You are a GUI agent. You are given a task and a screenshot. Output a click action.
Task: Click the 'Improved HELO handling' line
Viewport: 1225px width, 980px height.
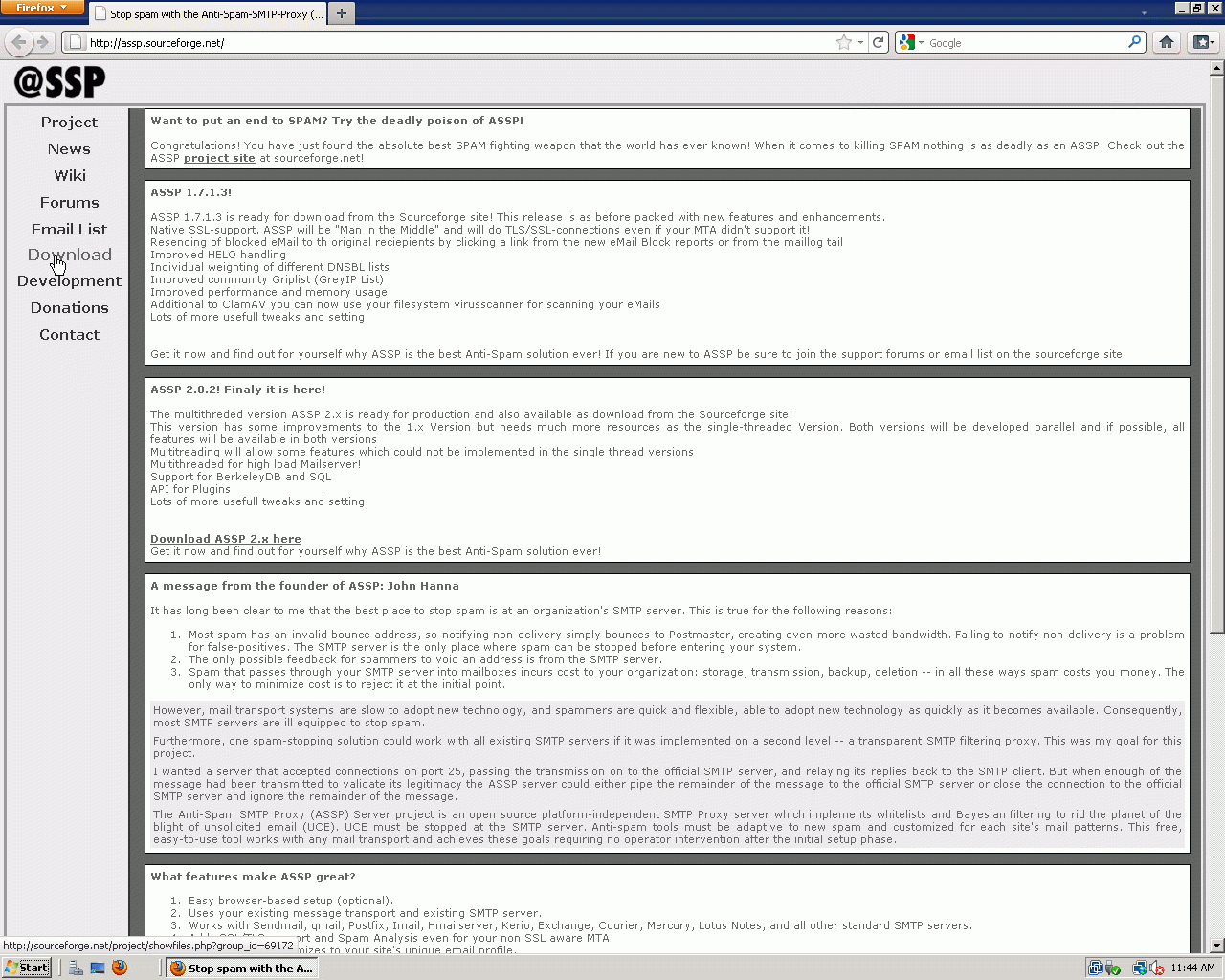[x=218, y=255]
